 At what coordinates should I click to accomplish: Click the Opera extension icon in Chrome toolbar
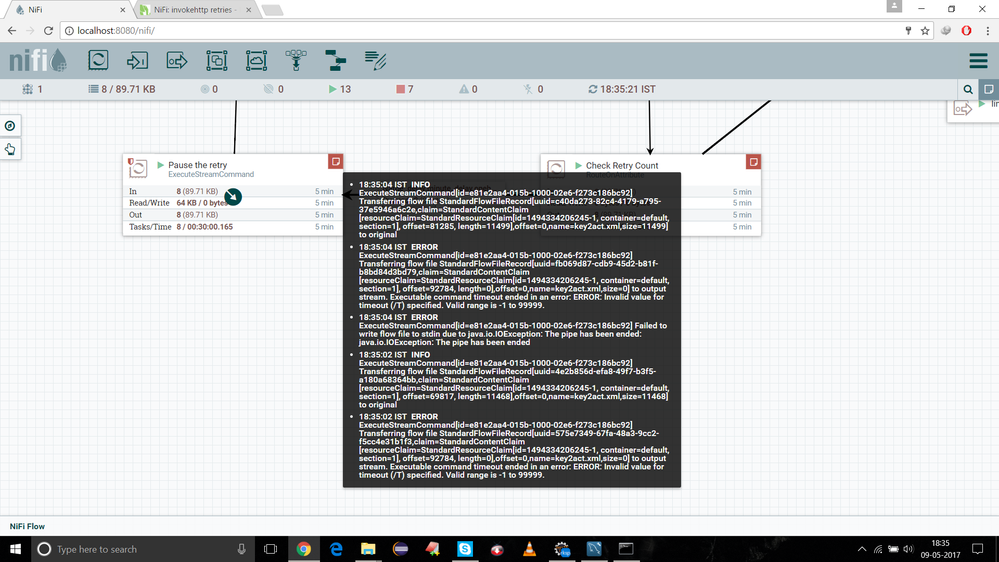pyautogui.click(x=967, y=31)
